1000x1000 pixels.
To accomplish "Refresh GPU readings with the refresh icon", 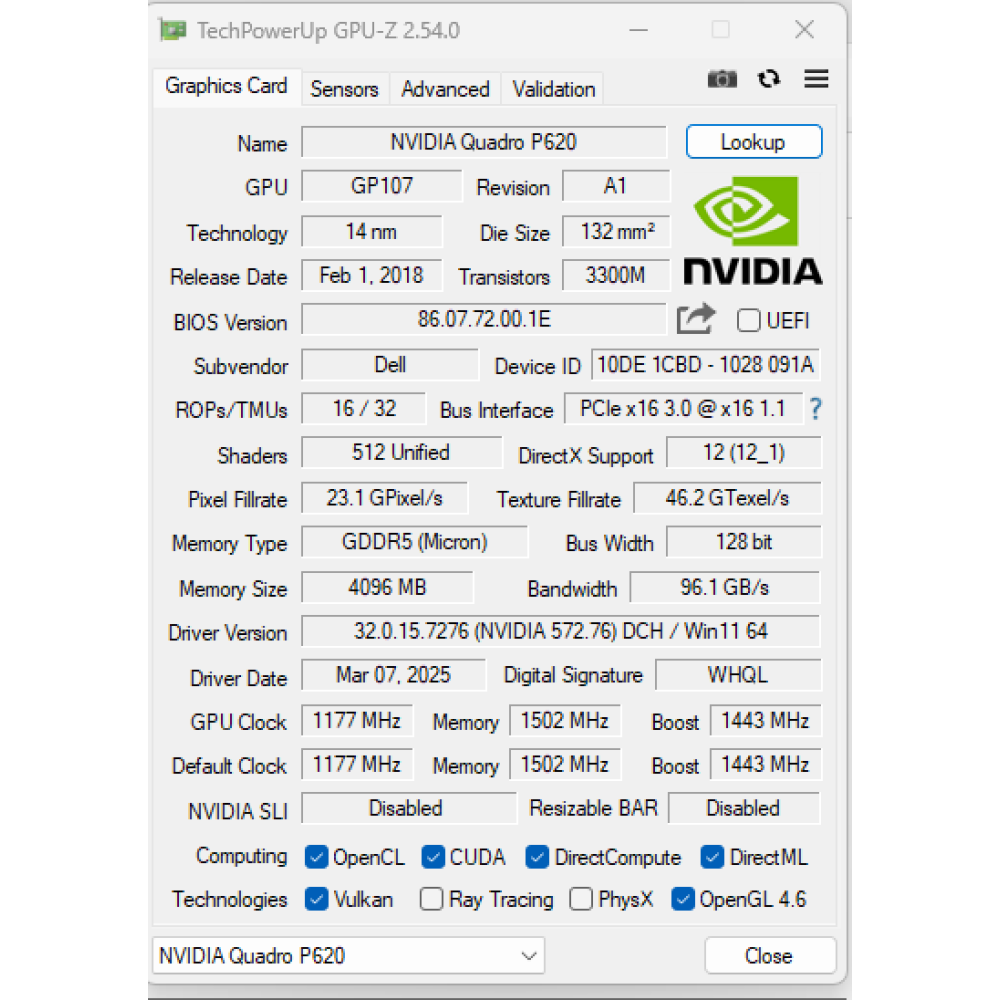I will pos(769,79).
